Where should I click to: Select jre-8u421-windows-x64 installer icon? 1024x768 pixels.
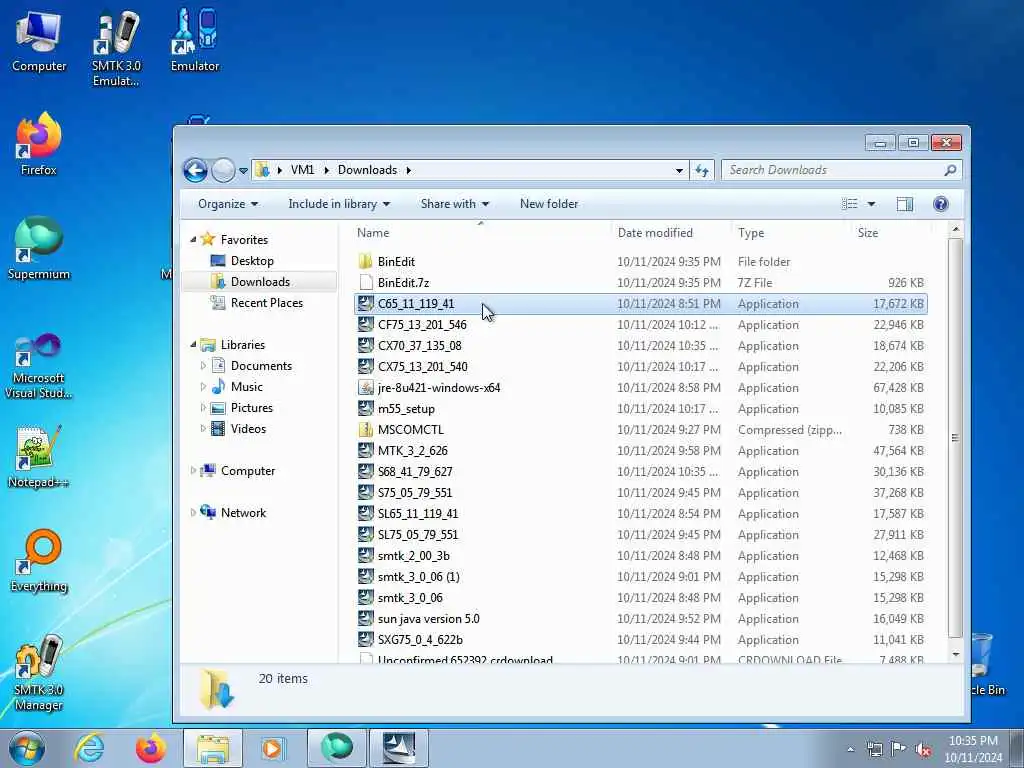[x=366, y=388]
